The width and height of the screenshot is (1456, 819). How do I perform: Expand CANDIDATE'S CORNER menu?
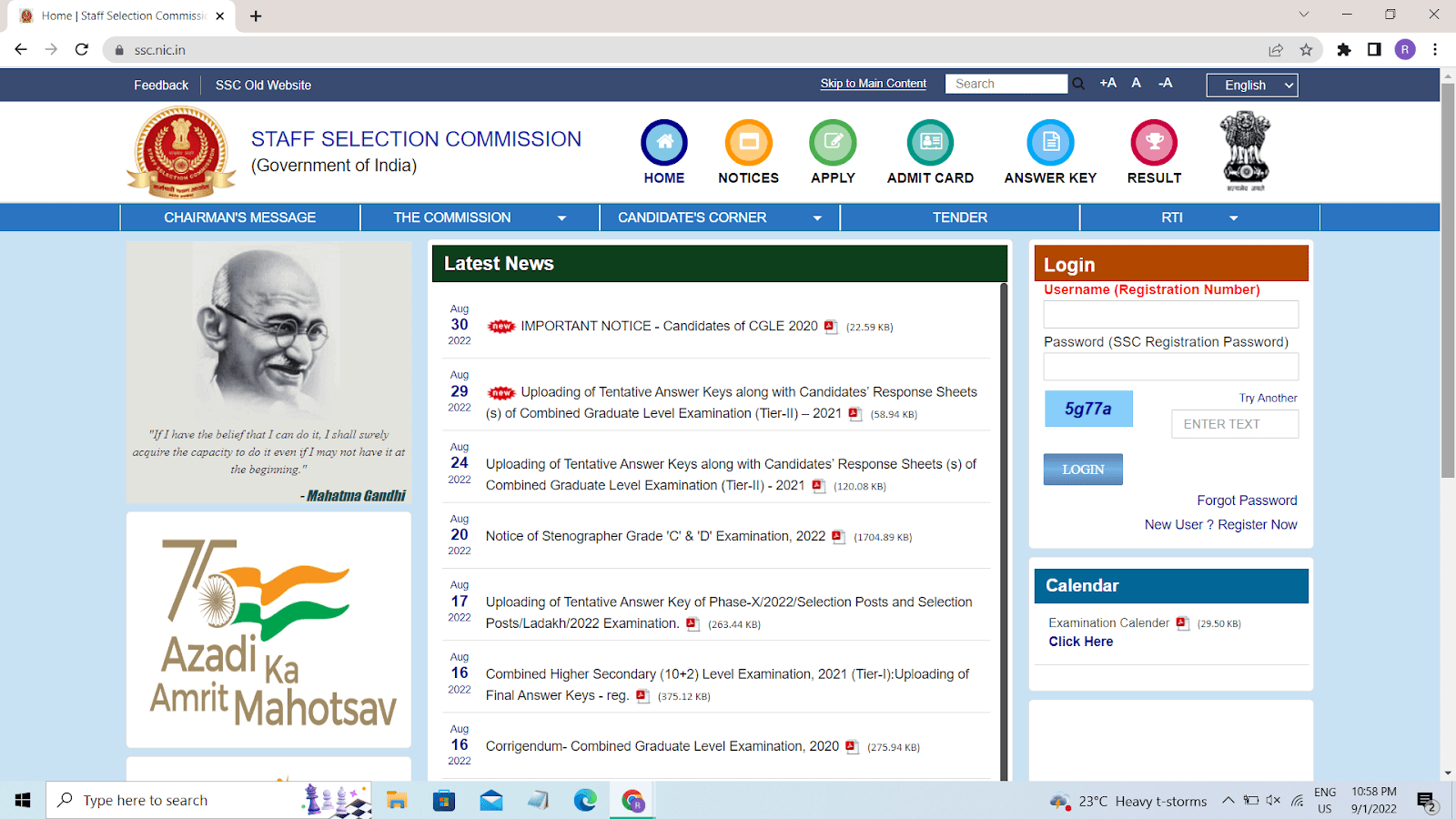[x=719, y=217]
